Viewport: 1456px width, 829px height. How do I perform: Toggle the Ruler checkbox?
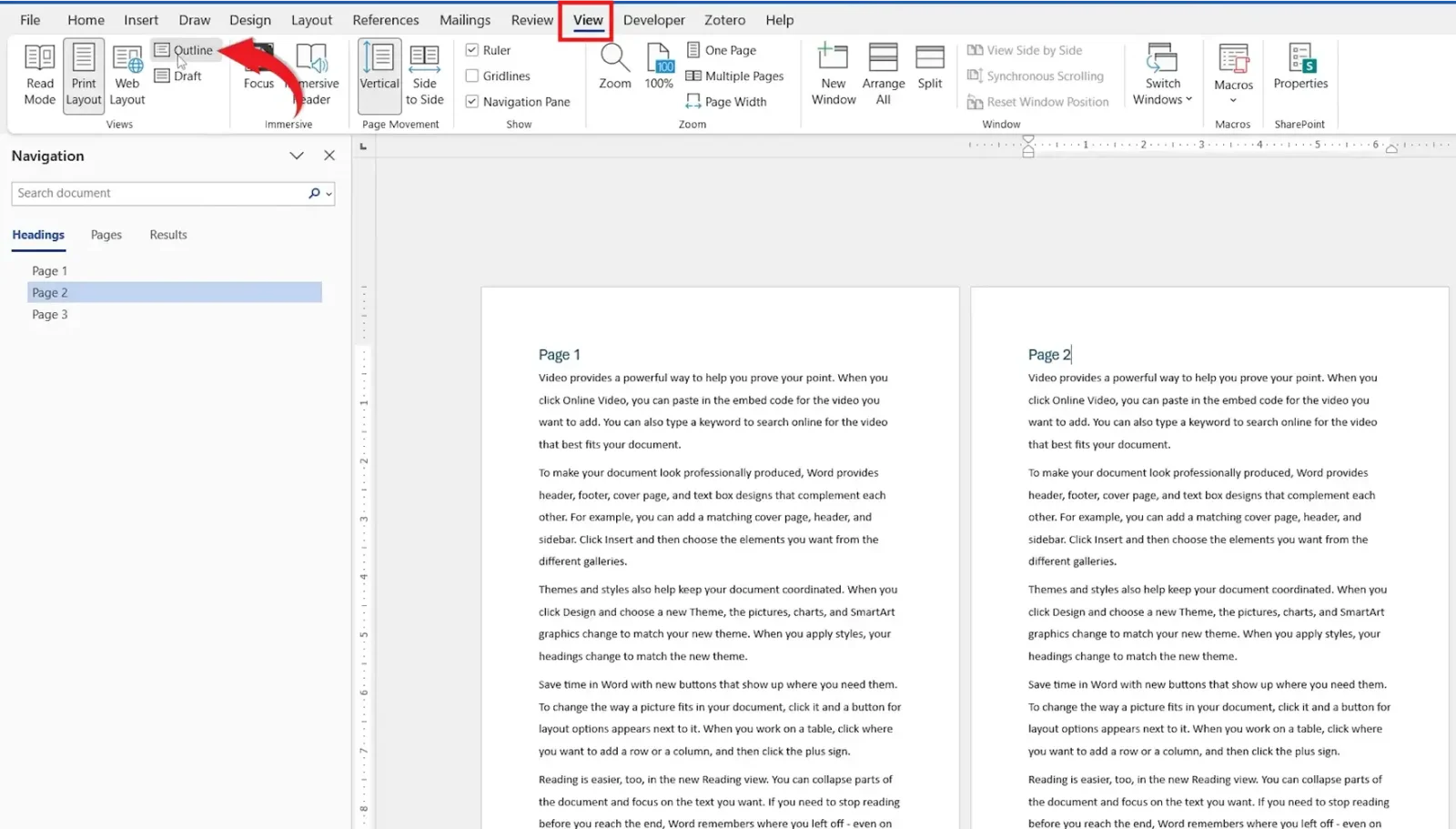(x=472, y=50)
